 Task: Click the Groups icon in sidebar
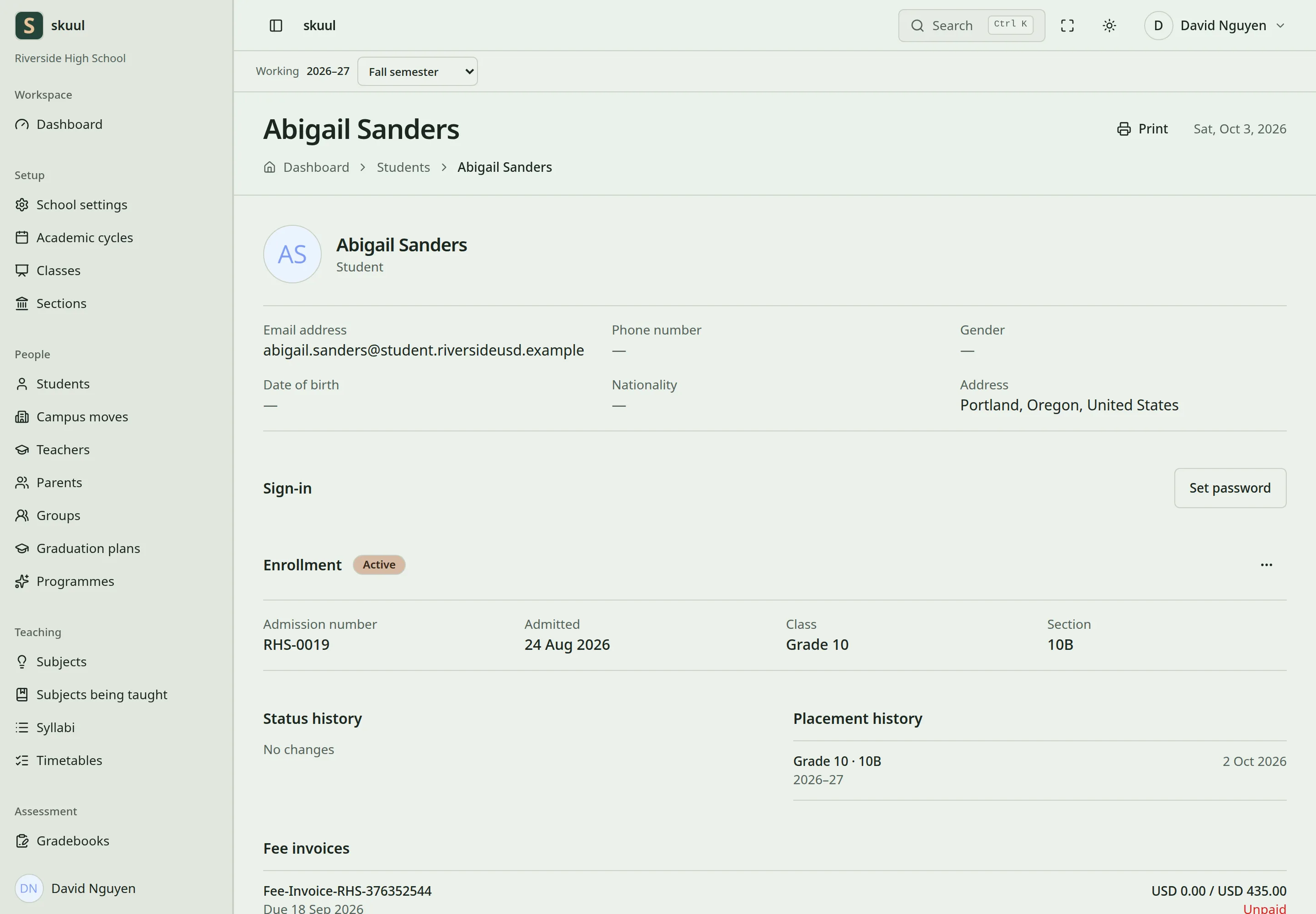point(22,515)
